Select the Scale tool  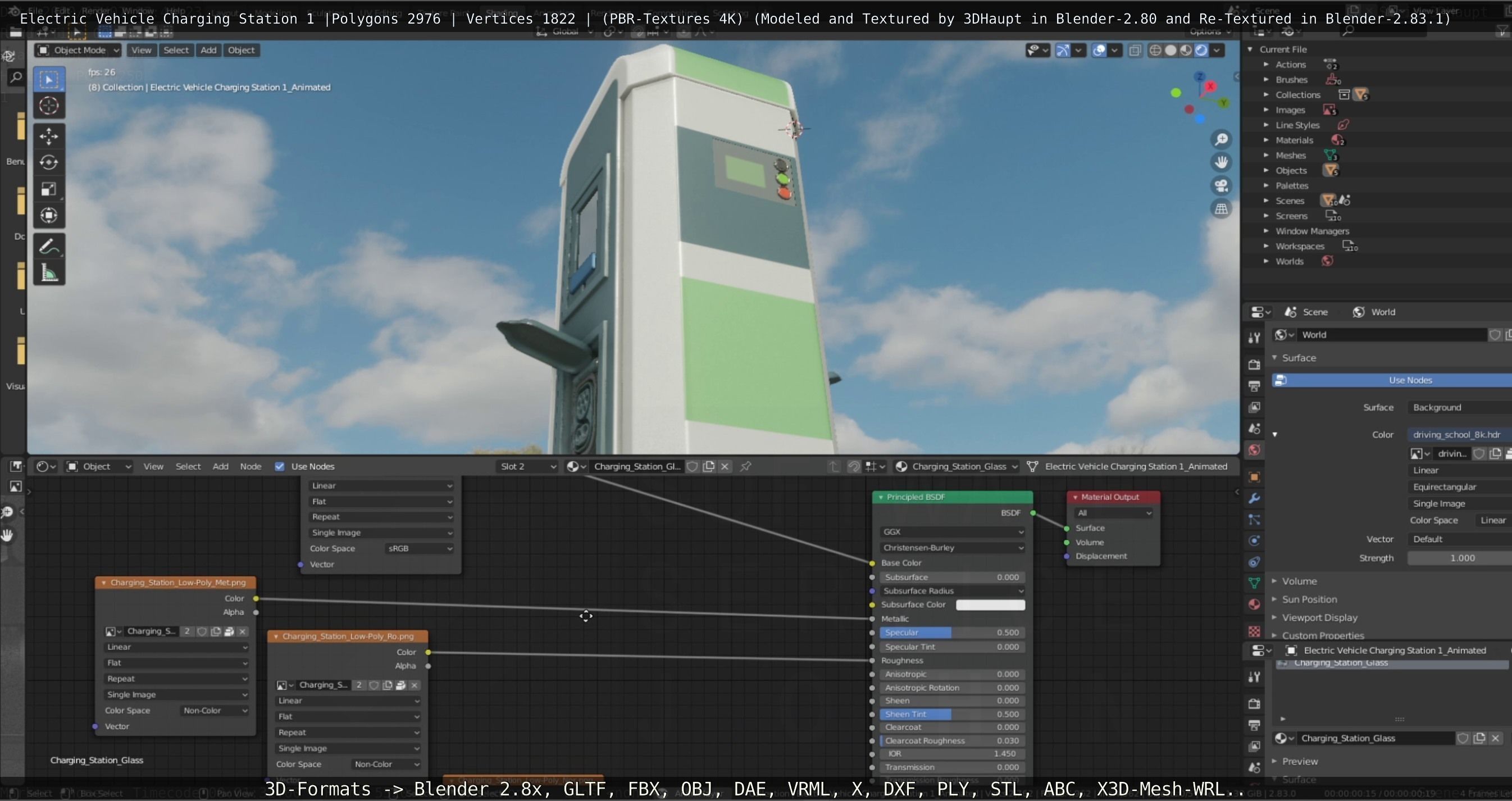49,189
